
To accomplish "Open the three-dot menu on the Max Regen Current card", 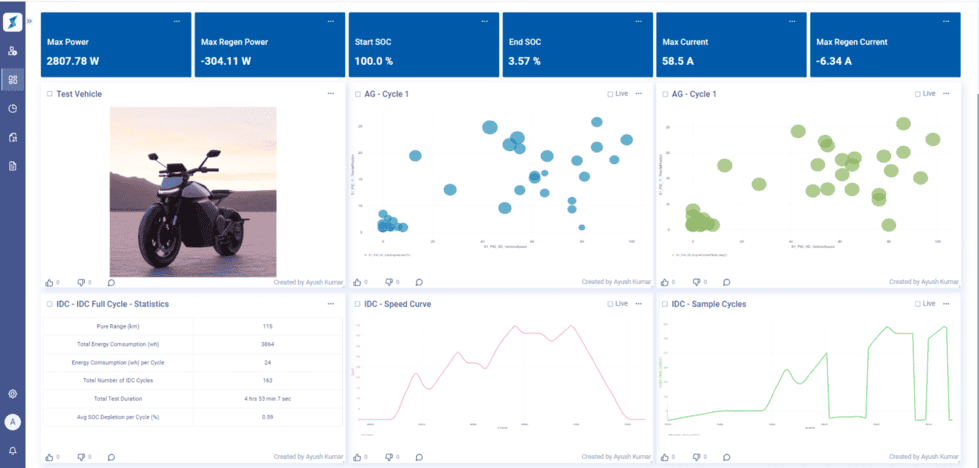I will pyautogui.click(x=946, y=21).
